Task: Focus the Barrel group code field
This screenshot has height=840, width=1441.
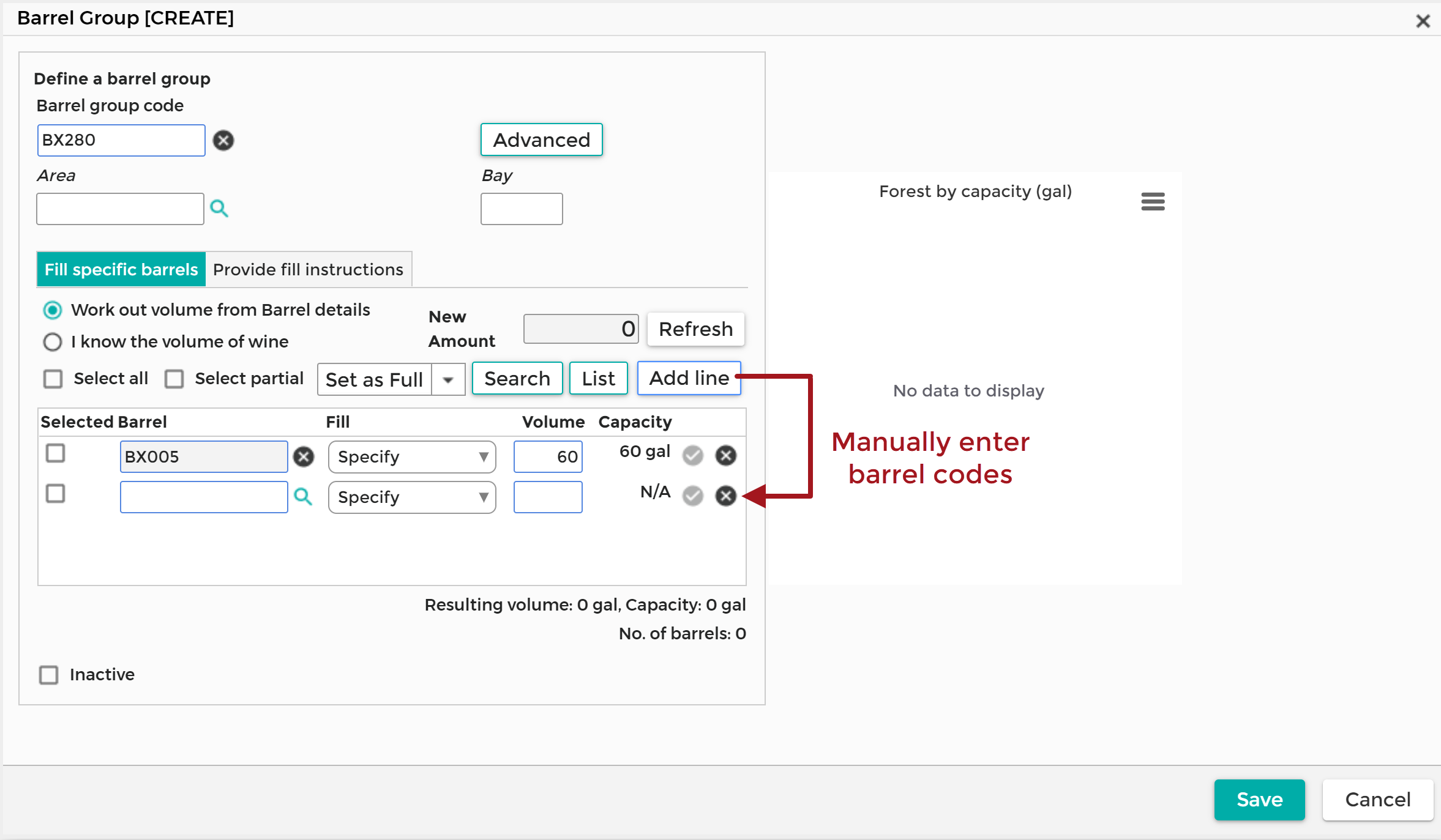Action: pos(121,141)
